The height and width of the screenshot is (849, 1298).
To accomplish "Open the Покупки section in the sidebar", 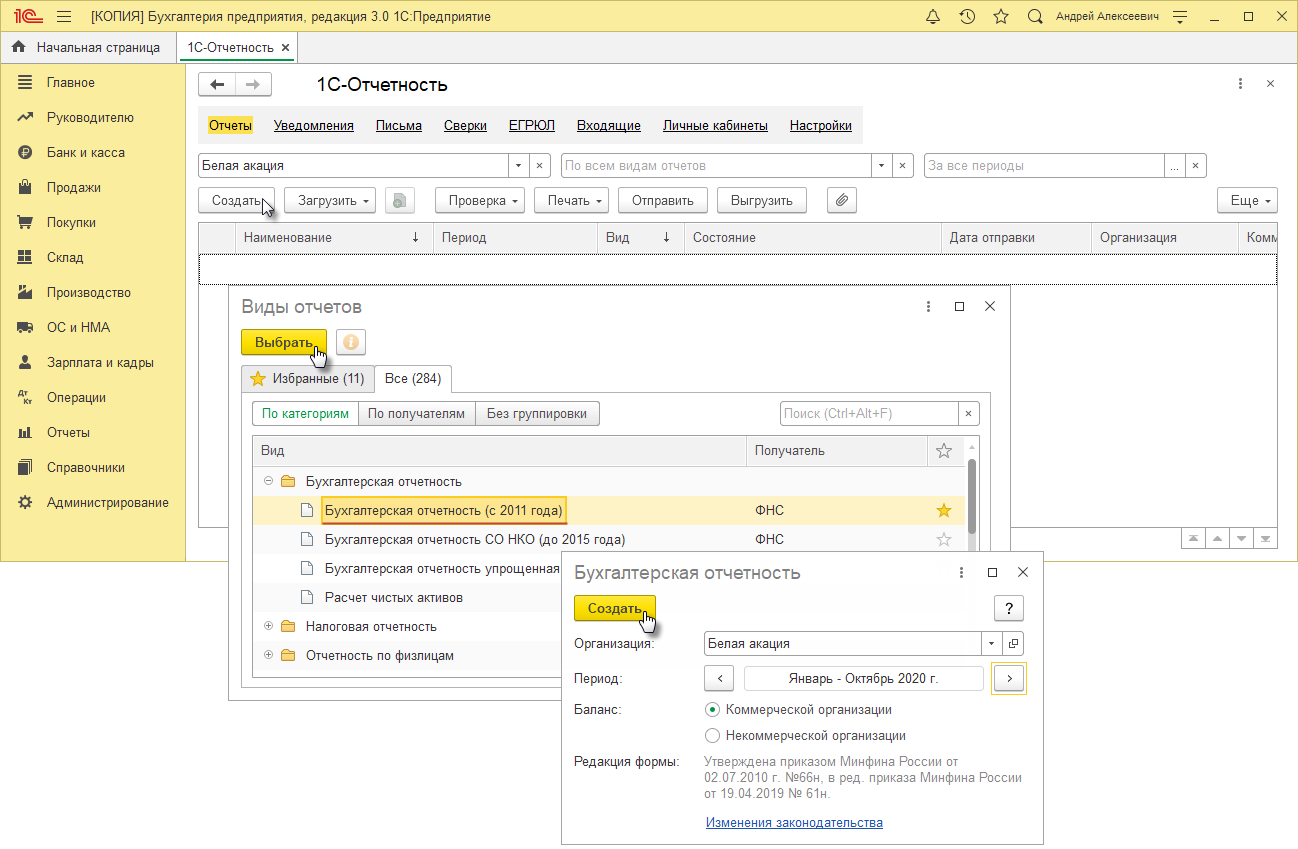I will coord(72,222).
